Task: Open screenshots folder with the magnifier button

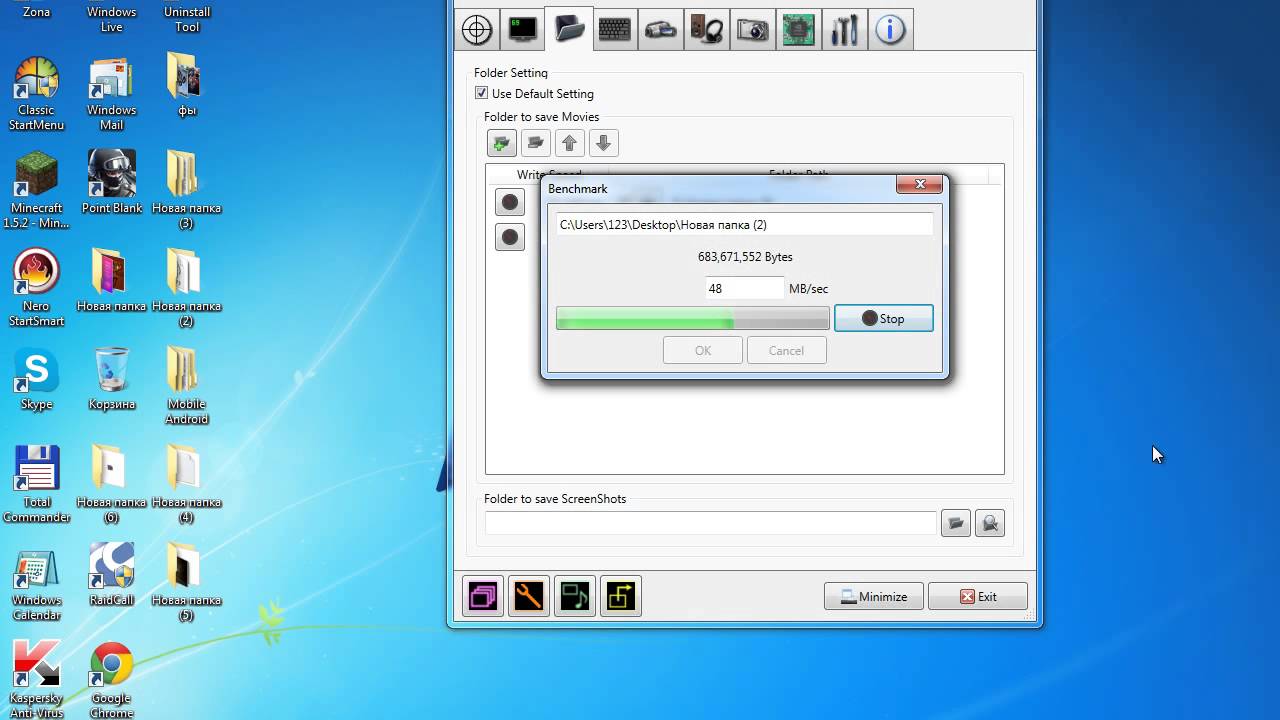Action: pos(990,523)
